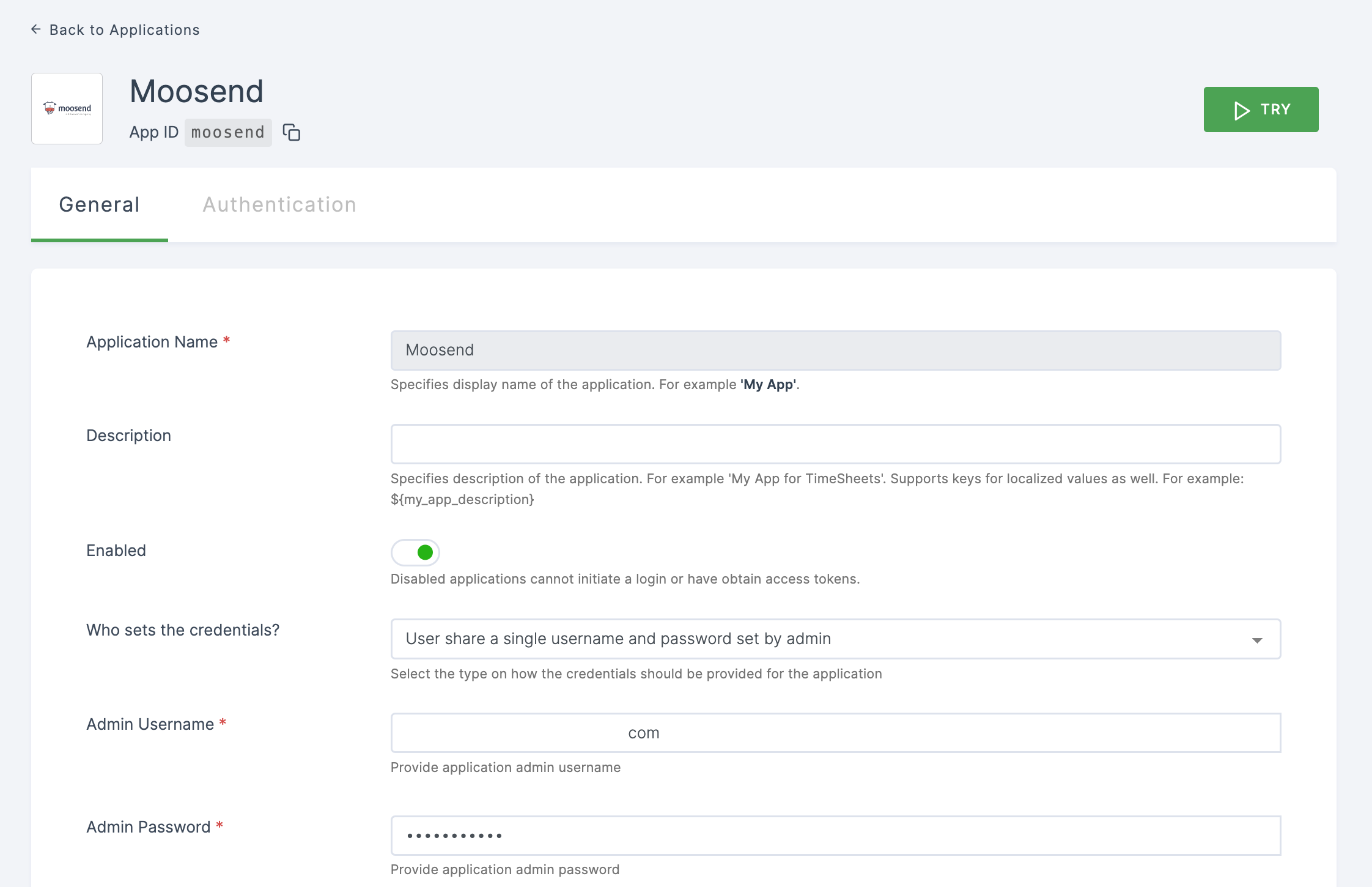This screenshot has width=1372, height=887.
Task: Click the green TRY button
Action: [1261, 109]
